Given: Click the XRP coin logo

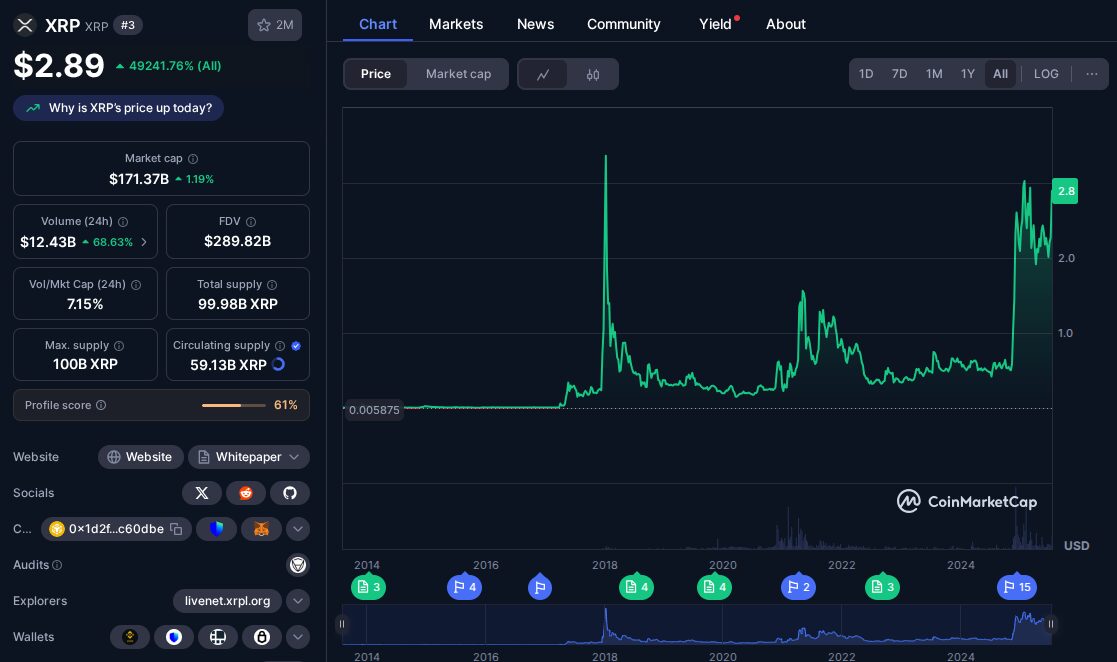Looking at the screenshot, I should 25,25.
